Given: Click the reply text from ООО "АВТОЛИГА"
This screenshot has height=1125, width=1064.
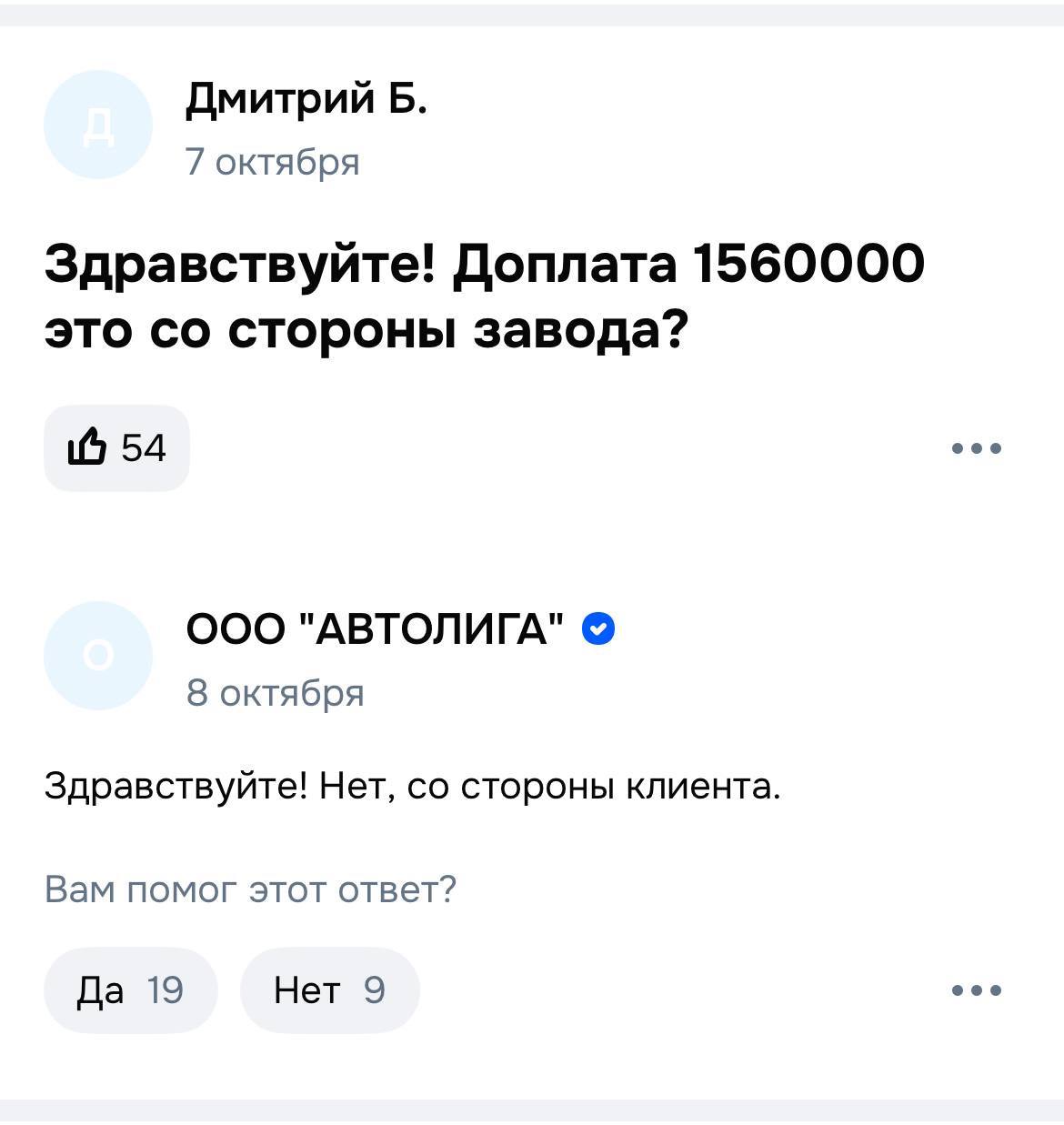Looking at the screenshot, I should pyautogui.click(x=414, y=784).
